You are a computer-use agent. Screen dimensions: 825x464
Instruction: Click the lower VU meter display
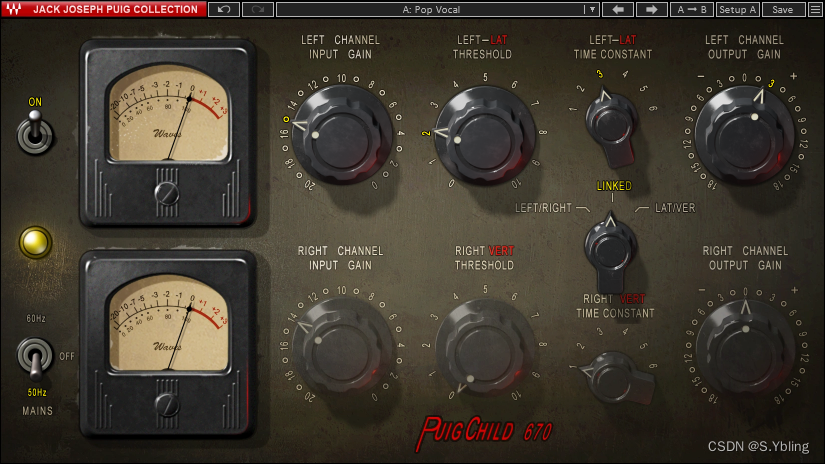pyautogui.click(x=168, y=324)
